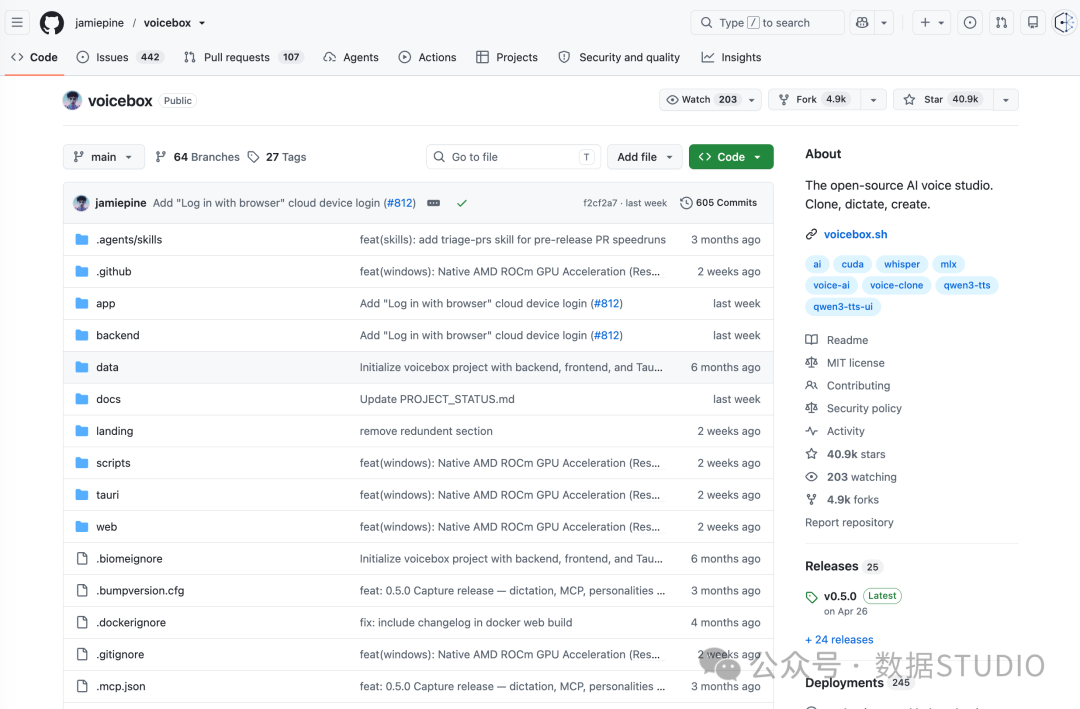
Task: Go to the GitHub homepage logo
Action: 52,23
